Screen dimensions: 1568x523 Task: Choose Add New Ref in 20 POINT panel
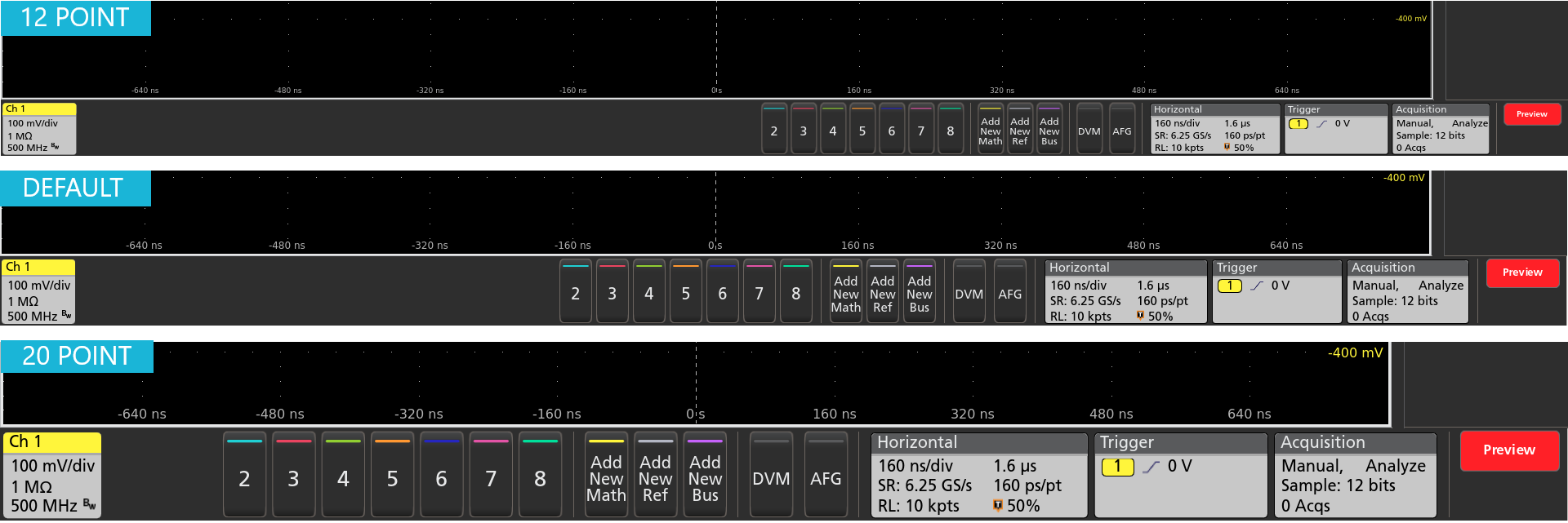pyautogui.click(x=656, y=475)
